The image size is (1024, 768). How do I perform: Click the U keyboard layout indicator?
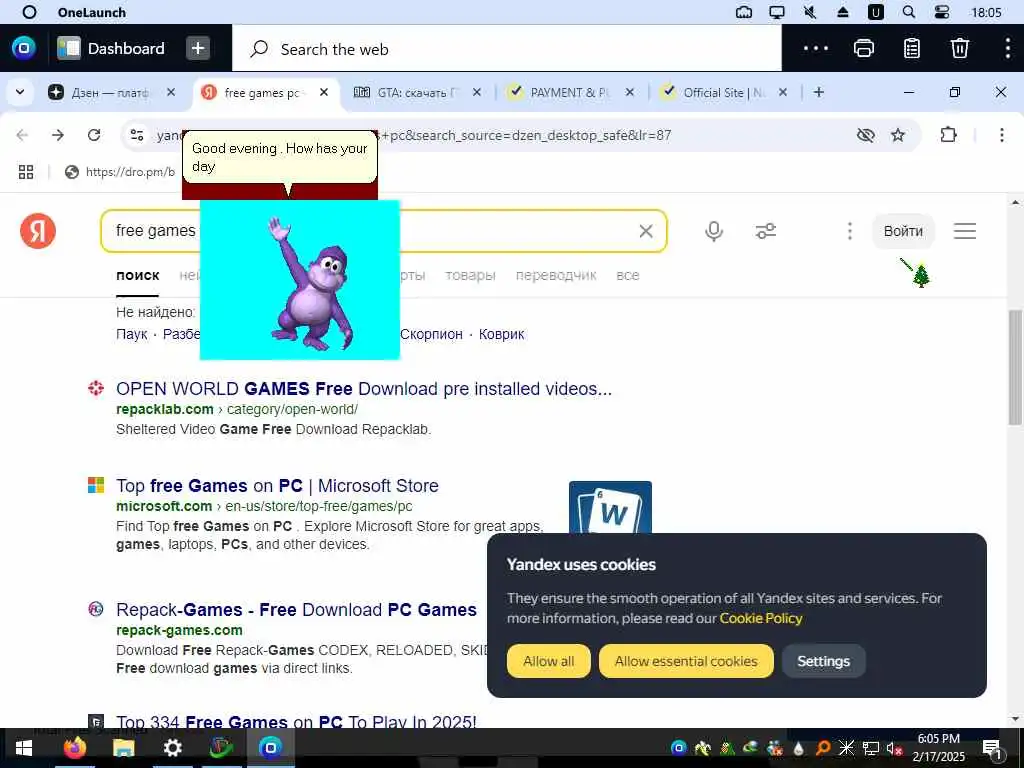(x=876, y=12)
